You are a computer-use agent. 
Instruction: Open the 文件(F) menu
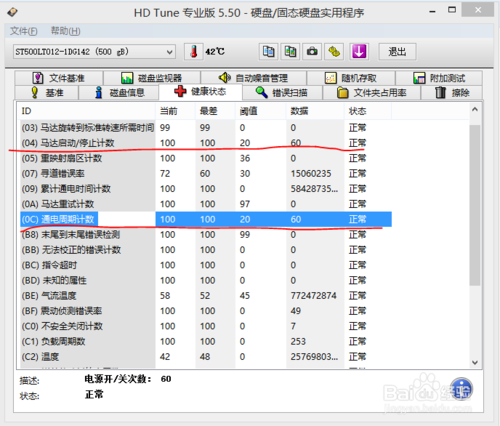pos(23,31)
